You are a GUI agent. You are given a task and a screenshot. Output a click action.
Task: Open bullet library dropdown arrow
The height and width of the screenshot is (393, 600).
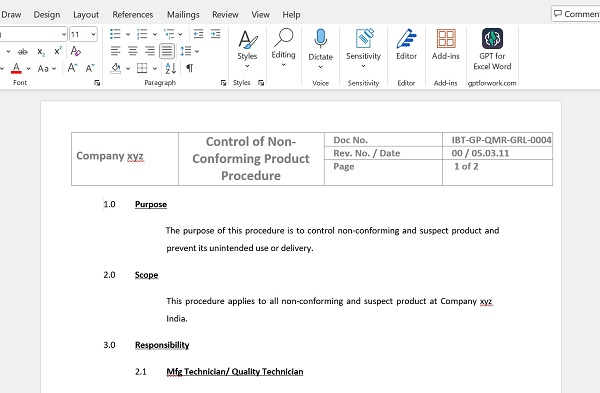coord(128,34)
